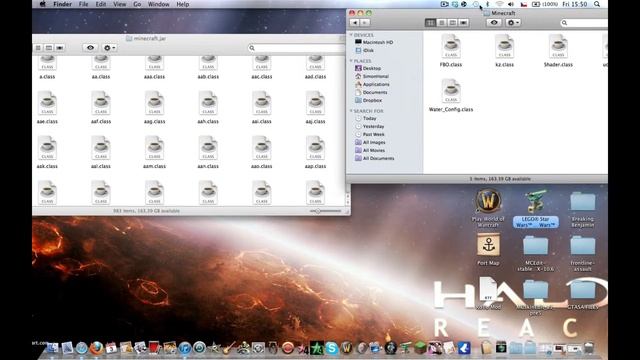Viewport: 640px width, 360px height.
Task: Switch Minecraft window to icon view
Action: point(430,23)
